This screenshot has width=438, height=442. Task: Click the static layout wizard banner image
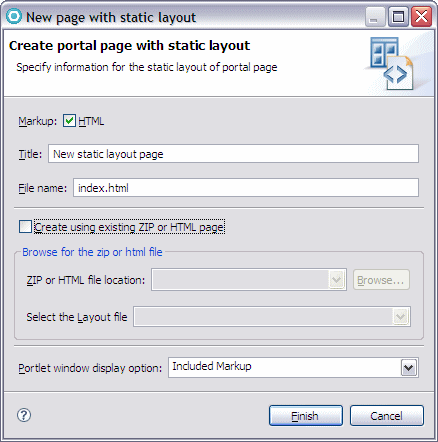point(392,64)
